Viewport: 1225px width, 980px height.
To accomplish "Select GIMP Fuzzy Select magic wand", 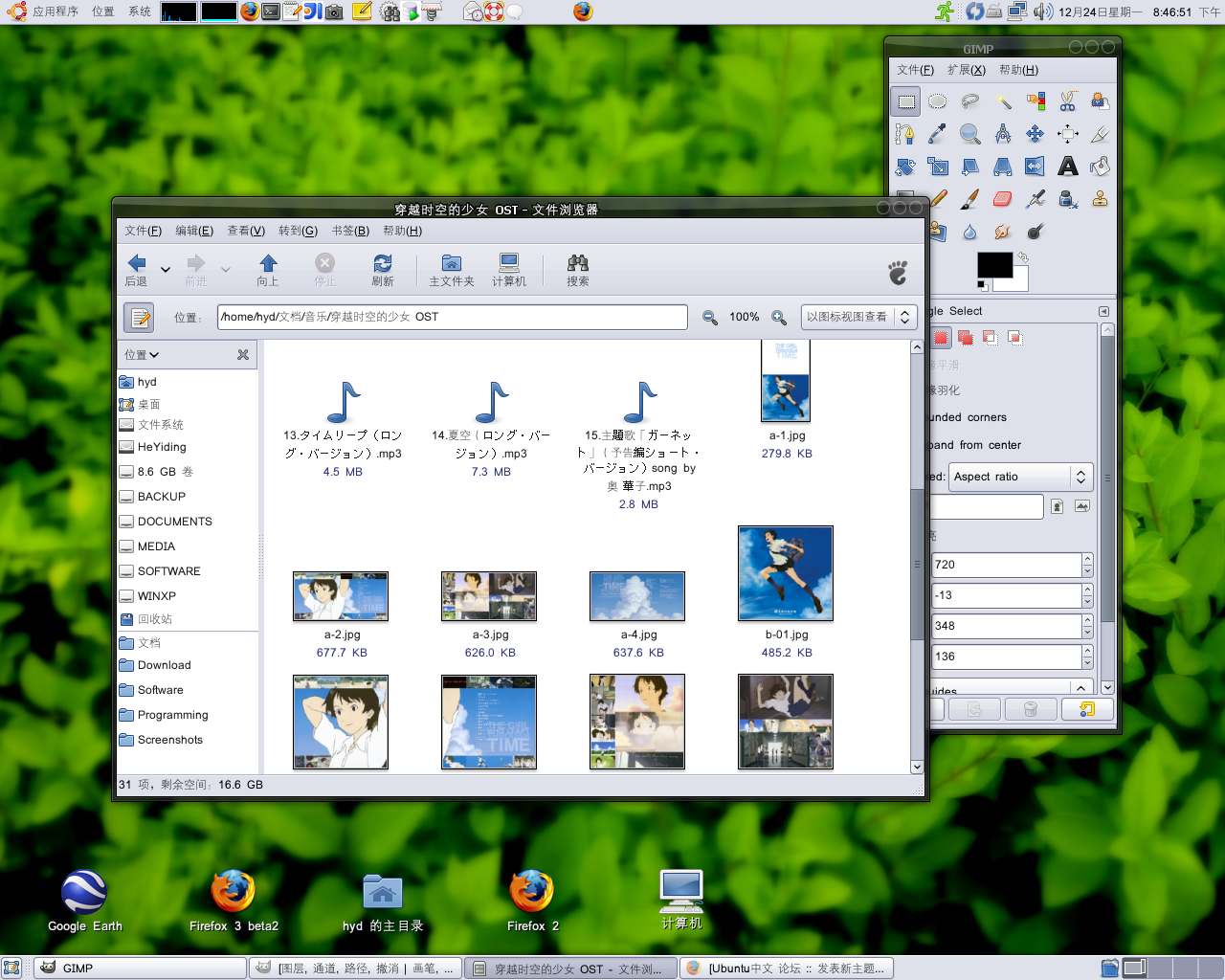I will (x=1003, y=101).
